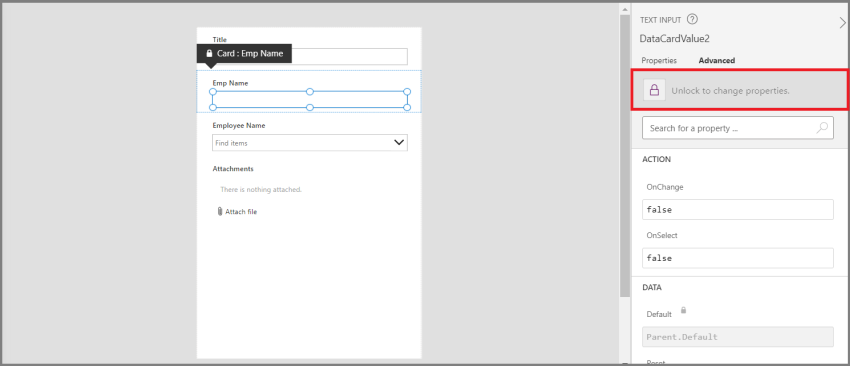Click the OnChange property label
This screenshot has width=850, height=366.
pyautogui.click(x=665, y=187)
